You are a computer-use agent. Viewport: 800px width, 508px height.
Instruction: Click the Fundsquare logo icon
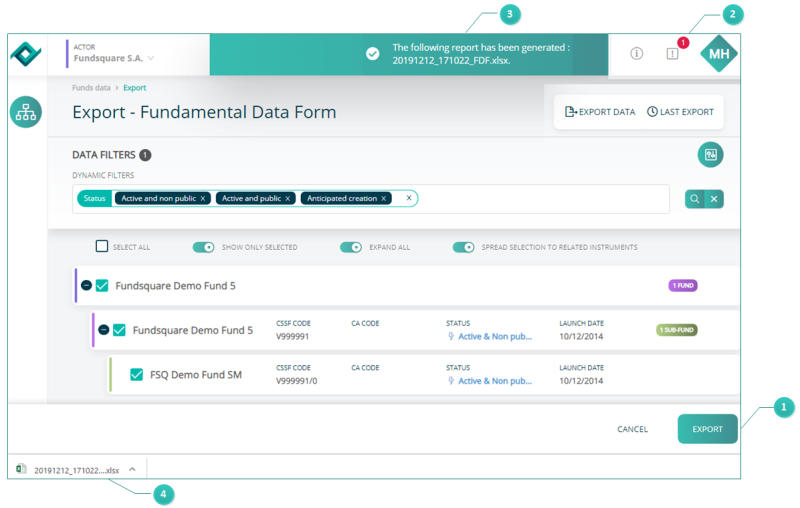pyautogui.click(x=27, y=54)
